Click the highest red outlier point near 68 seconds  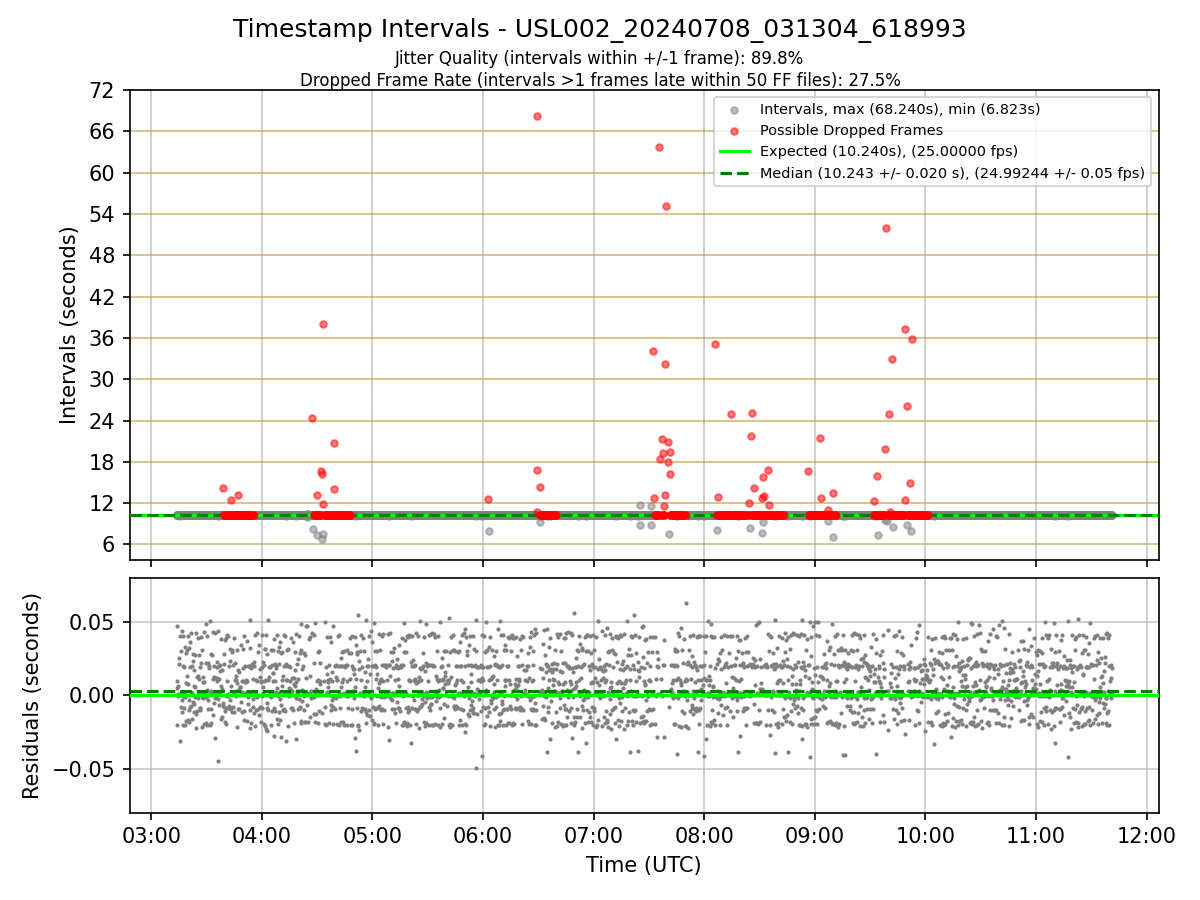[537, 116]
